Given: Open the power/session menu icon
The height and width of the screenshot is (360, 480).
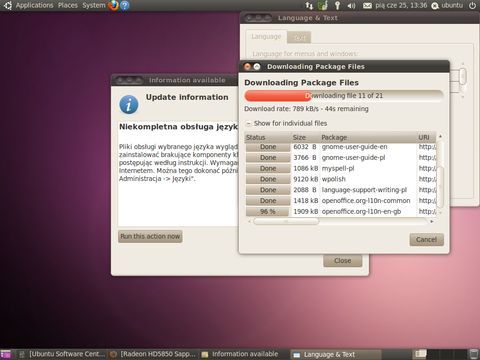Looking at the screenshot, I should (x=472, y=5).
